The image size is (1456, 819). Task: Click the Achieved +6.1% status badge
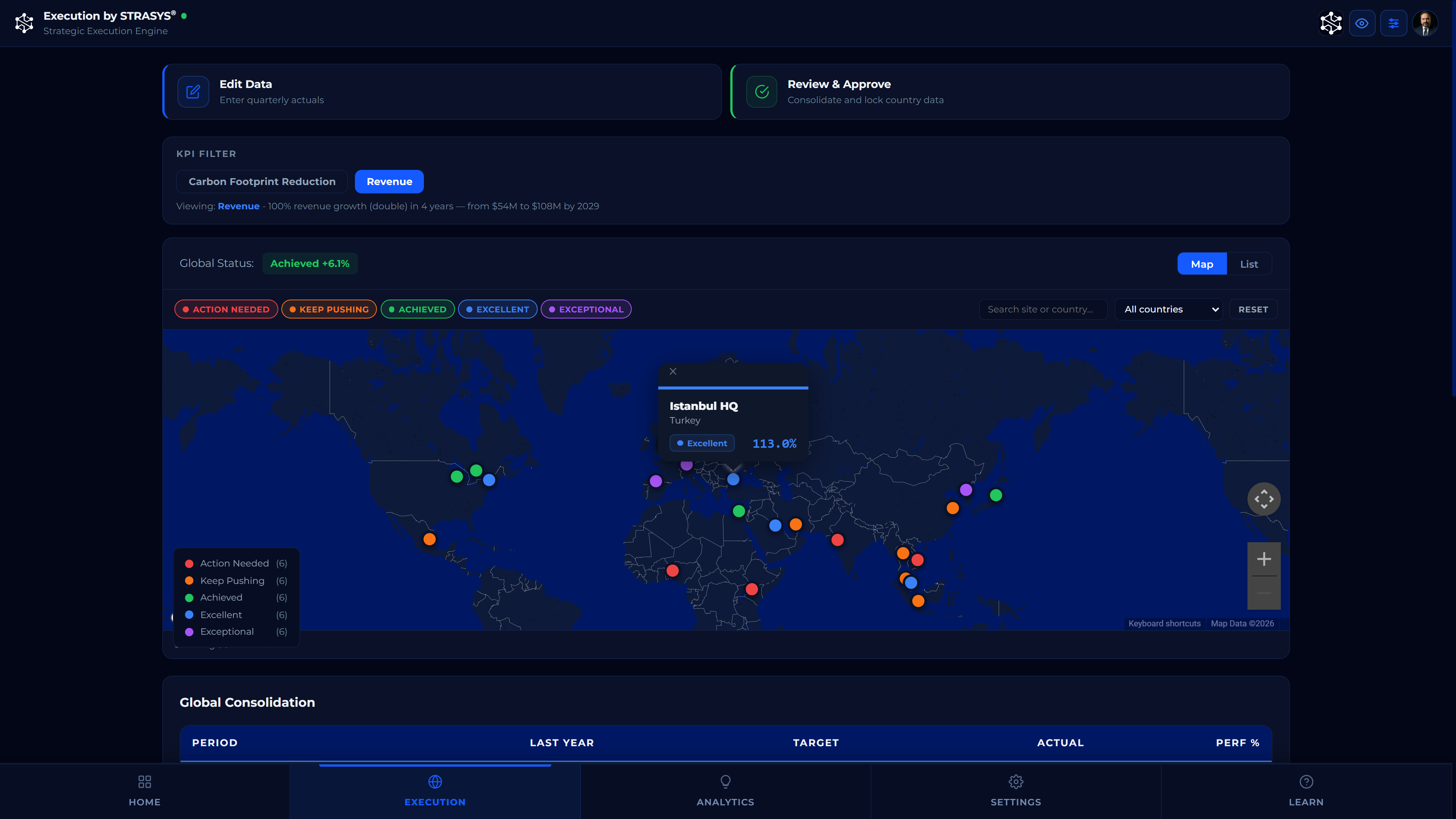[310, 264]
